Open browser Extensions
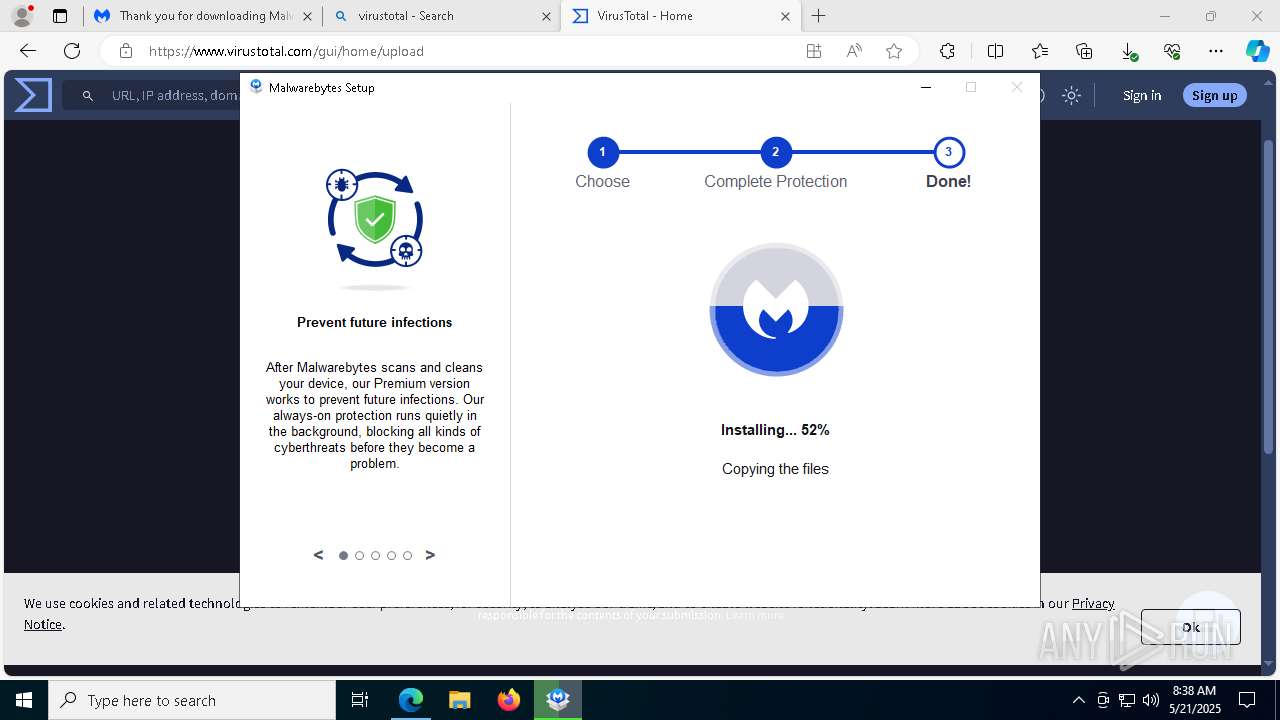 tap(947, 51)
